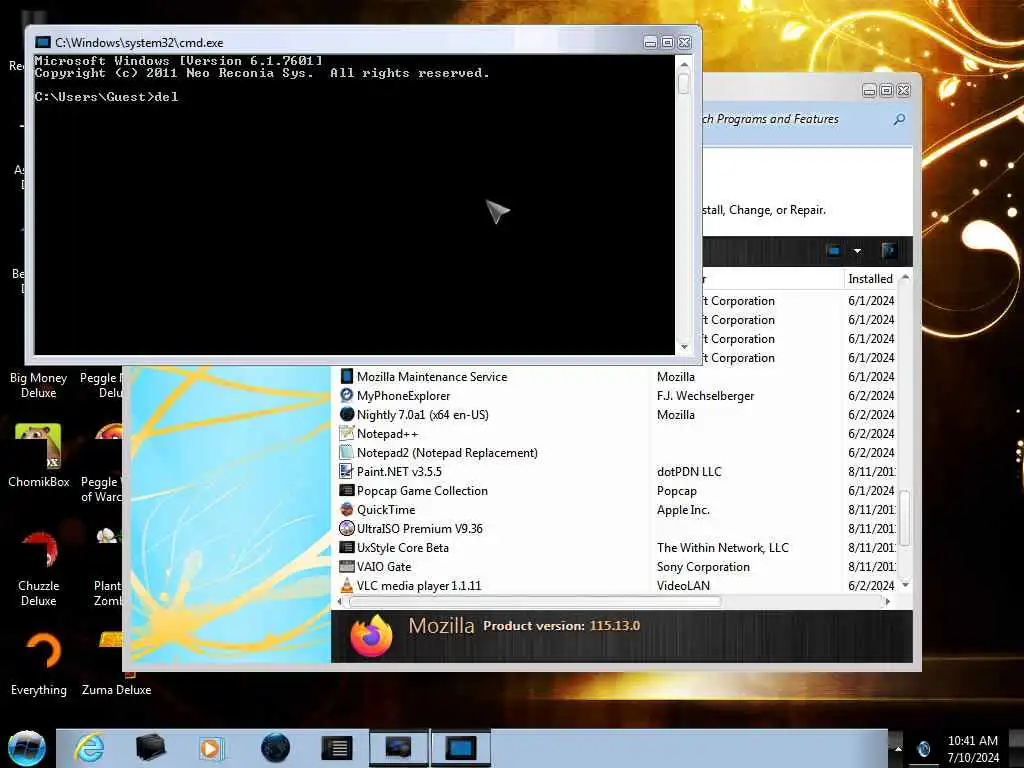Open the clock showing 10:41 AM

pos(972,741)
